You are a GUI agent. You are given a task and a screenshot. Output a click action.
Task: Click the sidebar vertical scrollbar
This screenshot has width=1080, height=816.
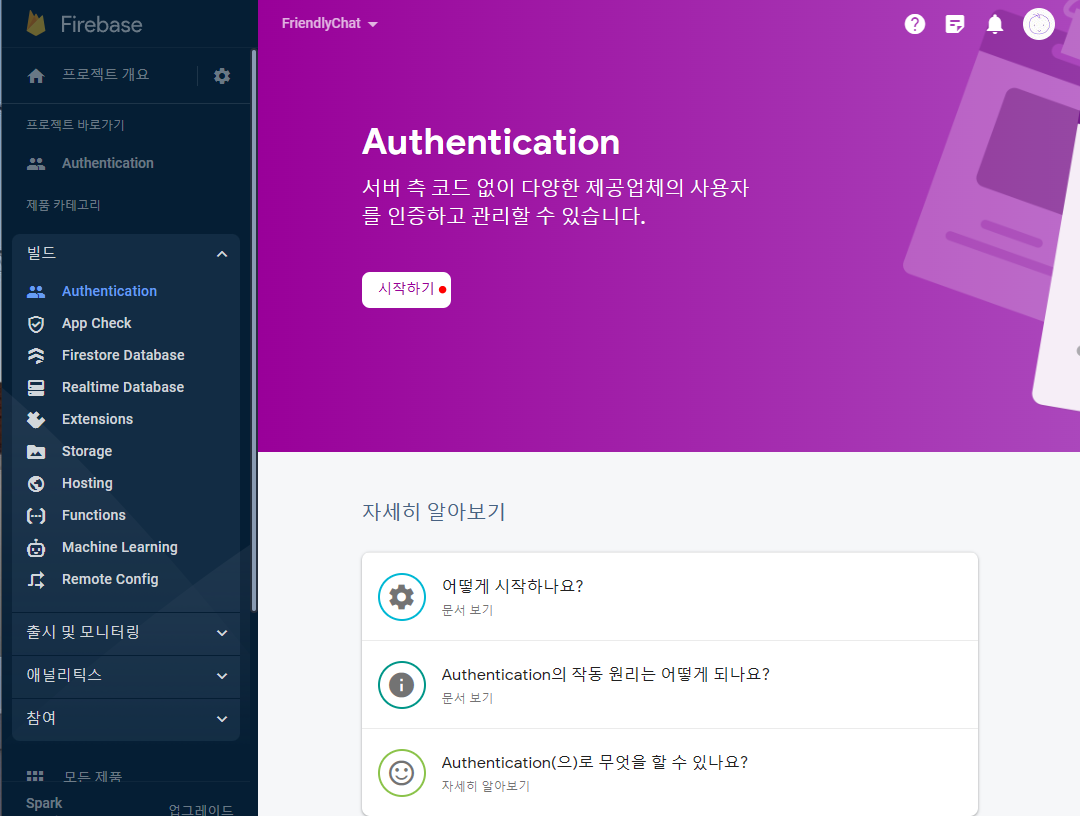[253, 331]
